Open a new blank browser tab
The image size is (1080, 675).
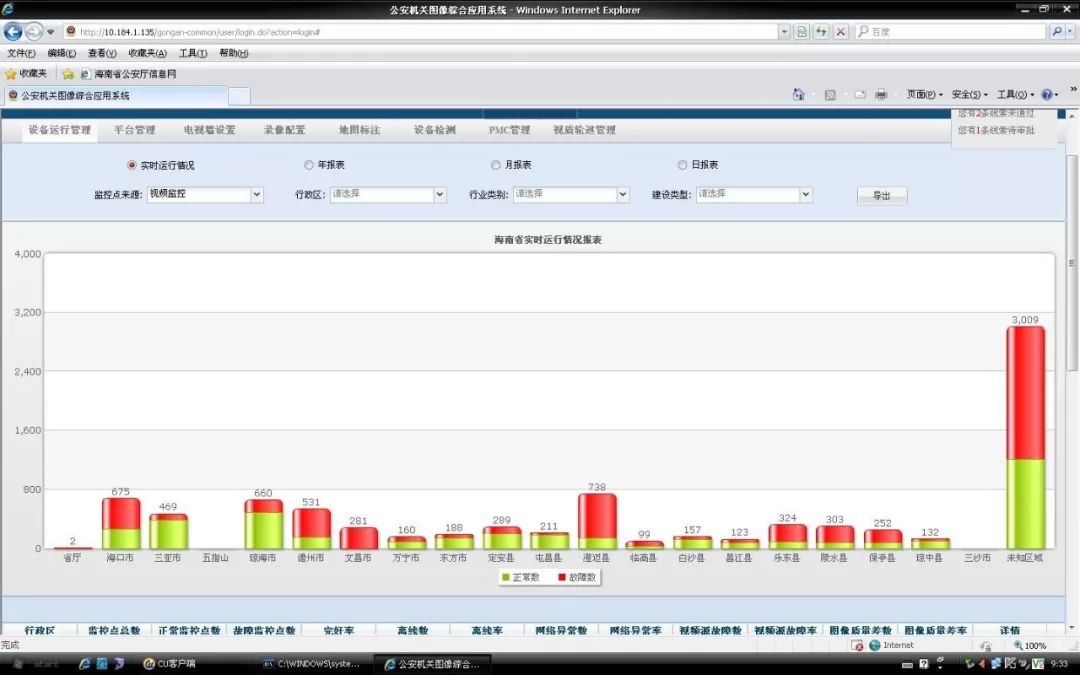coord(239,96)
